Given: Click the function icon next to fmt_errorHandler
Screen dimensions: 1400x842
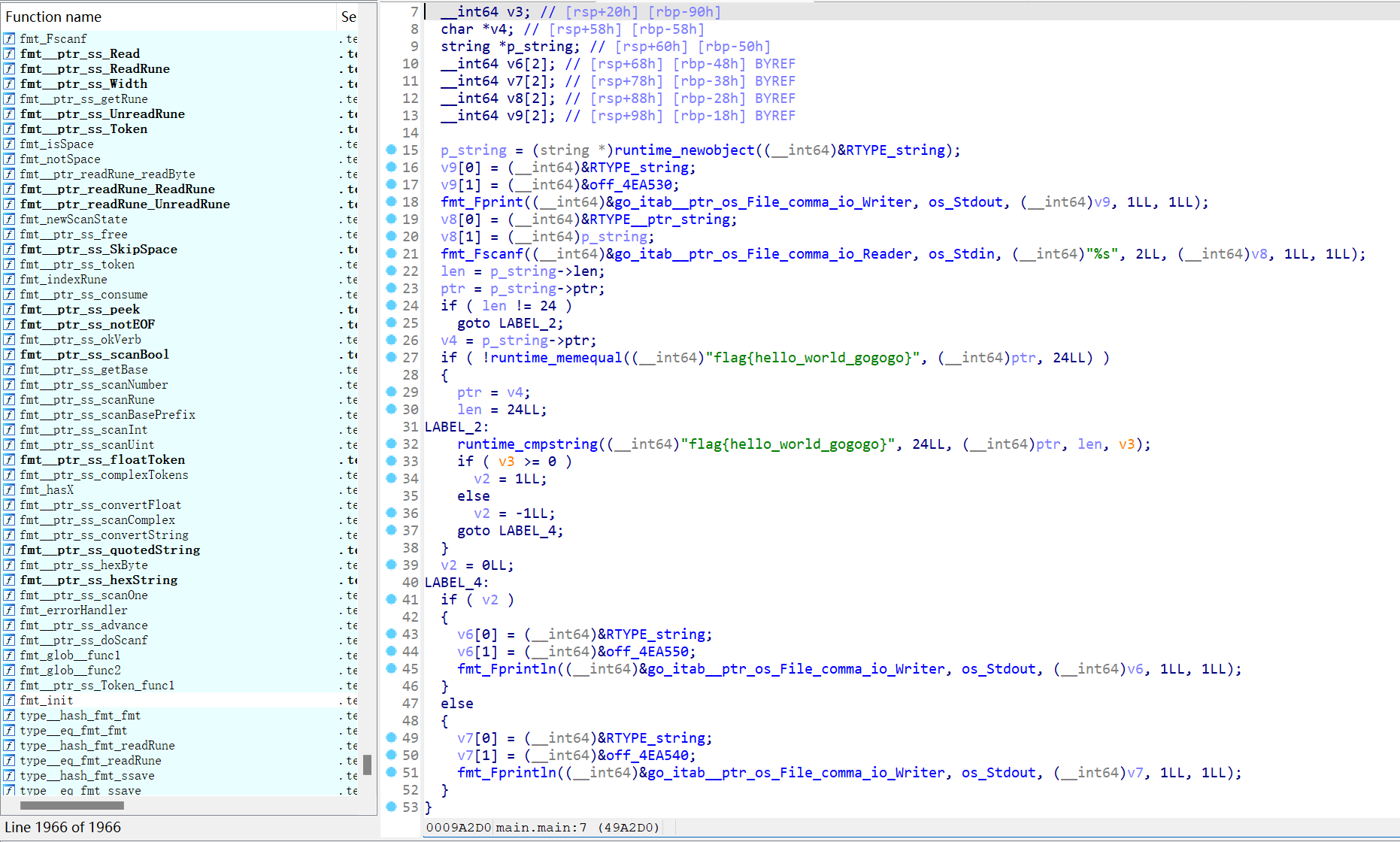Looking at the screenshot, I should [9, 610].
